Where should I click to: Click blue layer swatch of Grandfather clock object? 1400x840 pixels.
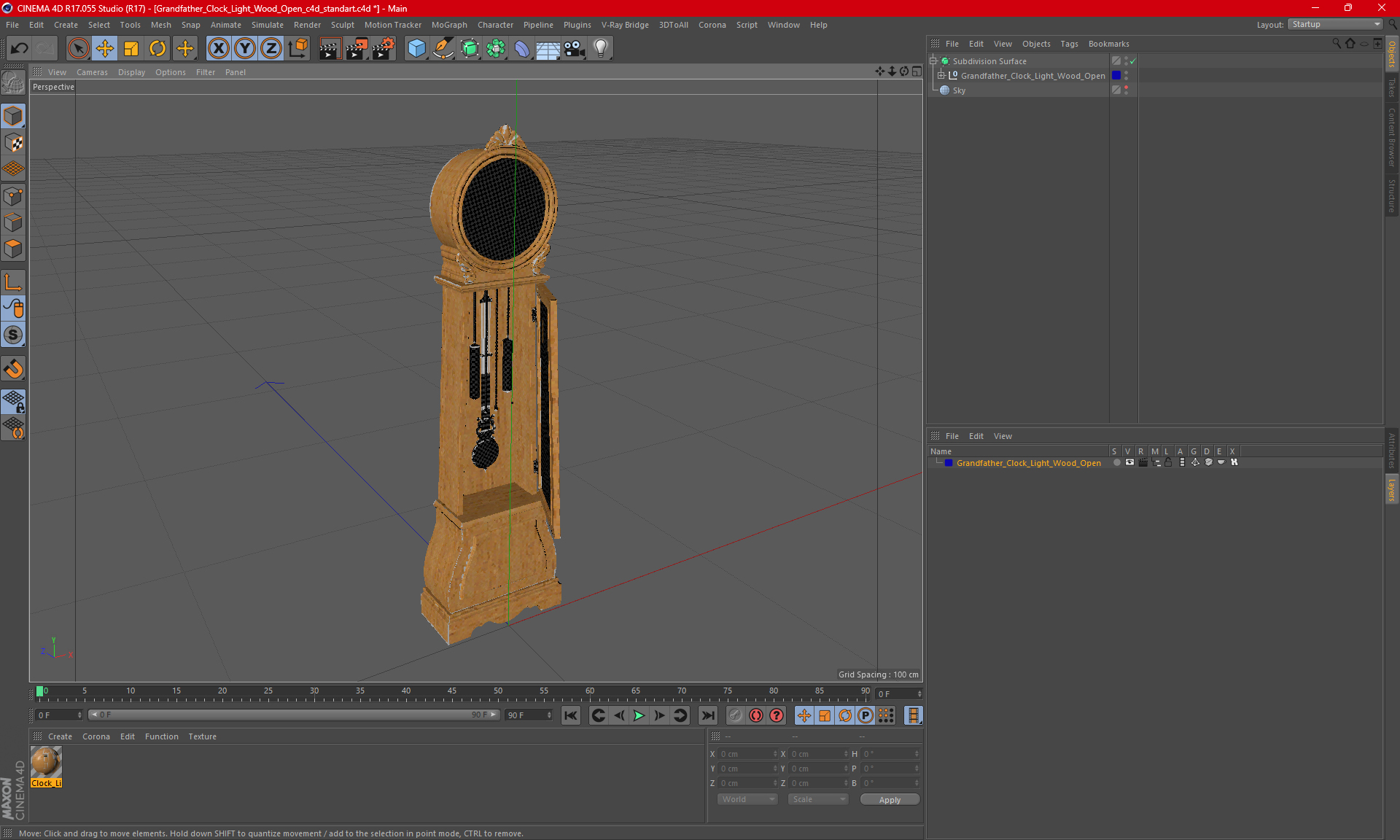[1116, 76]
